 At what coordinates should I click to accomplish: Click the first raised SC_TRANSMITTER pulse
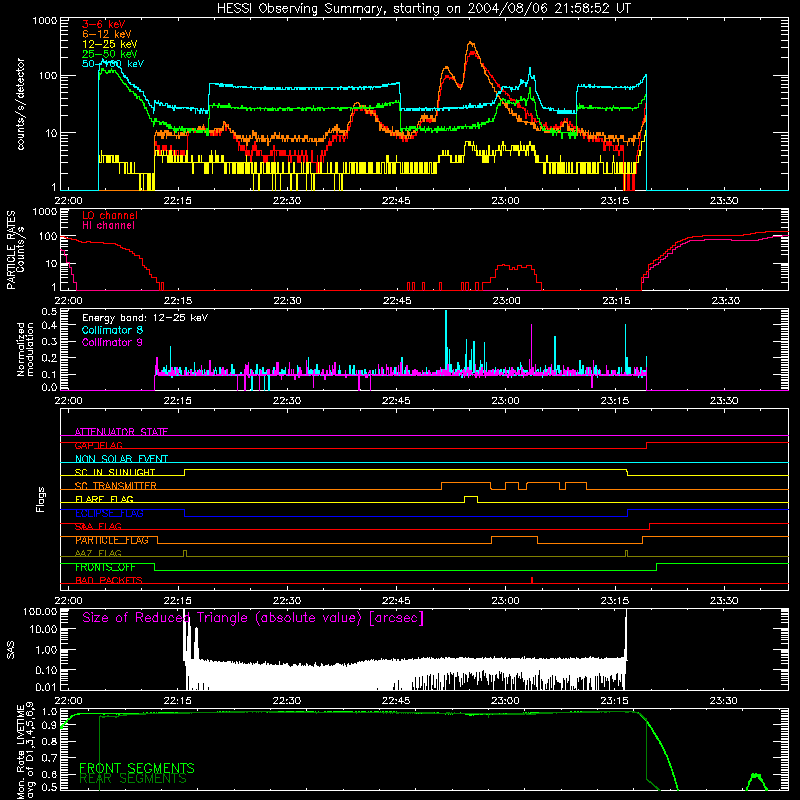pos(466,484)
